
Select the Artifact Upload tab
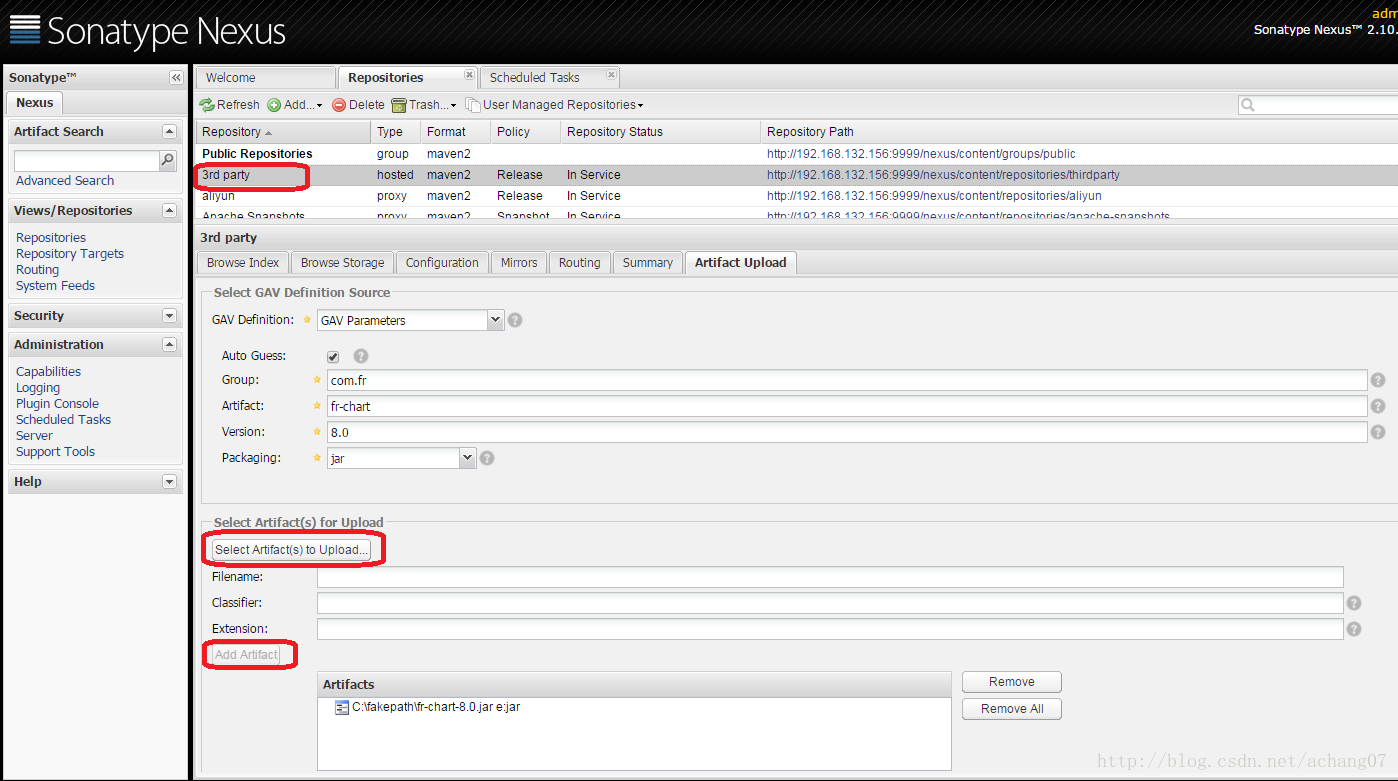click(x=741, y=263)
